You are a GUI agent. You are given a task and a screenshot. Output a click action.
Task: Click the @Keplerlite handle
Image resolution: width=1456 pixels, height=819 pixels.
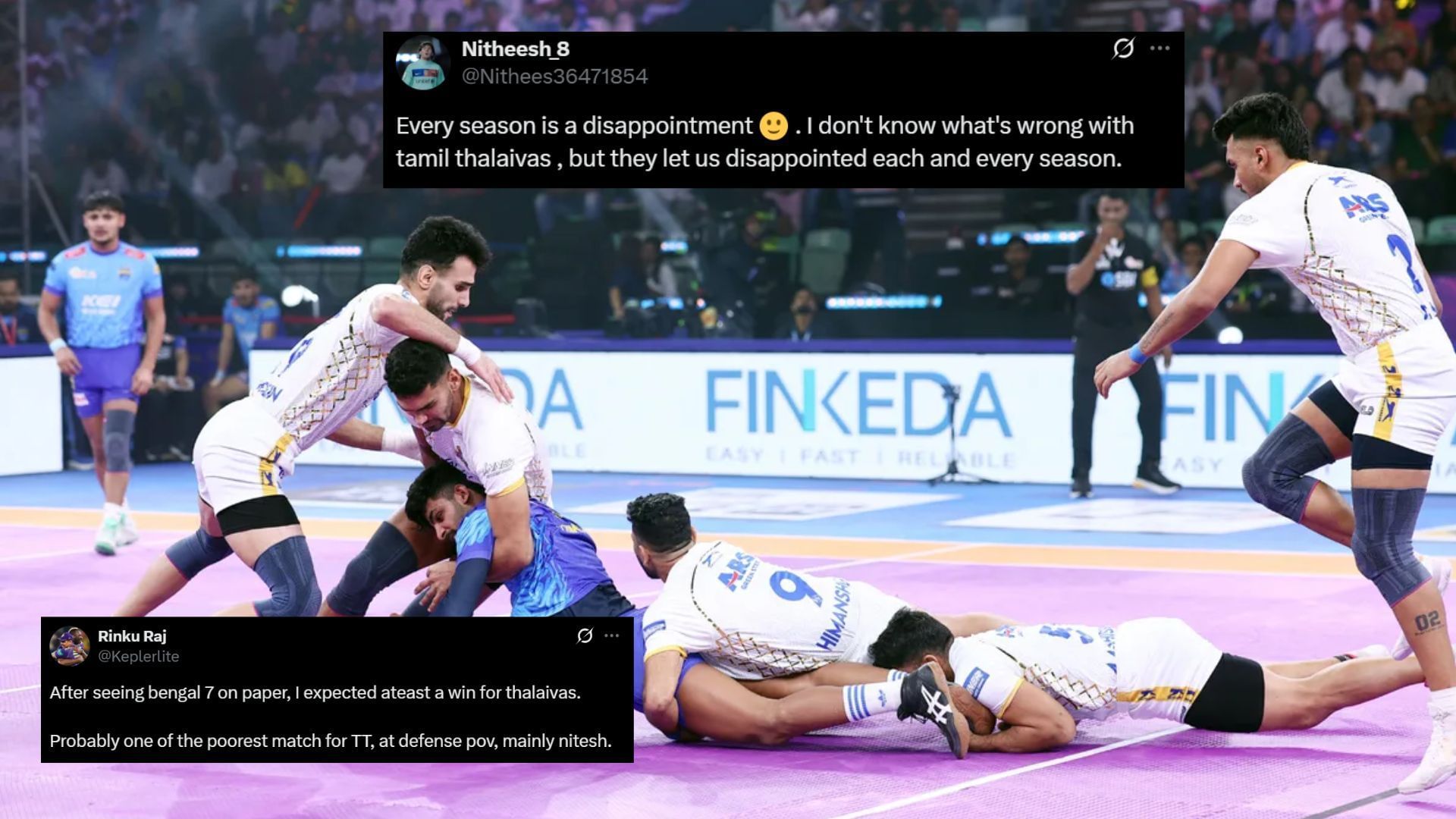pos(138,657)
